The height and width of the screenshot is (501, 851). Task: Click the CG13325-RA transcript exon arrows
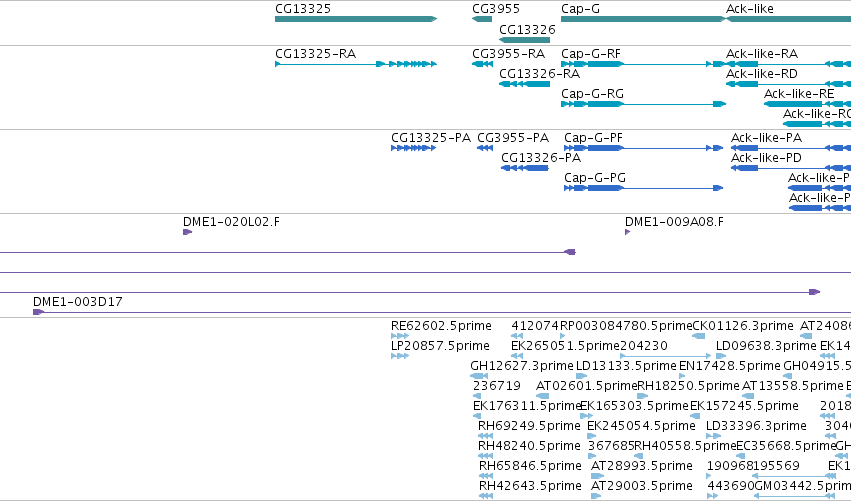click(x=356, y=64)
